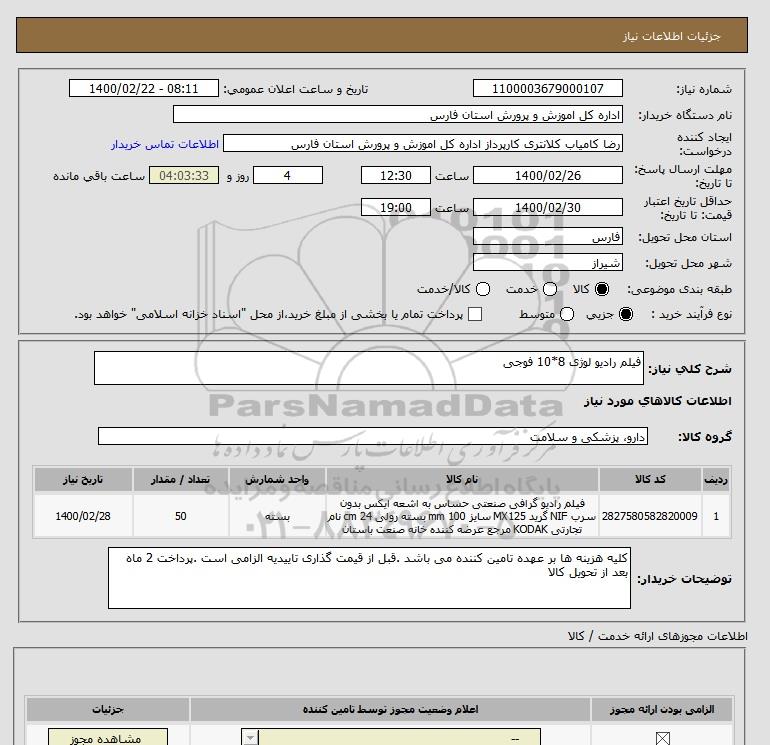This screenshot has width=770, height=745.
Task: Click the مشاهده مجوز button
Action: coord(108,738)
